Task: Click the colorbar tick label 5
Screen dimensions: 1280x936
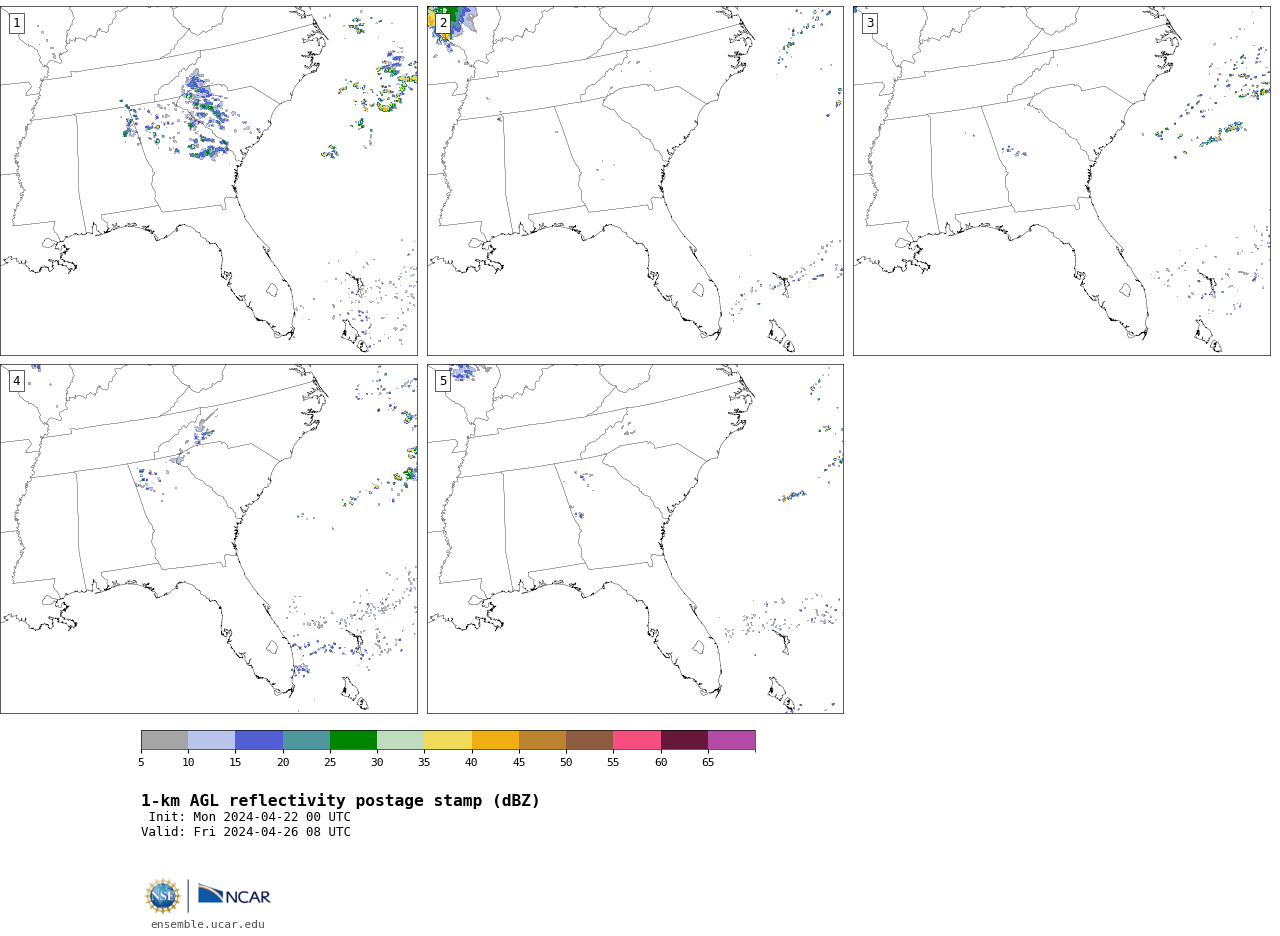Action: [x=141, y=763]
